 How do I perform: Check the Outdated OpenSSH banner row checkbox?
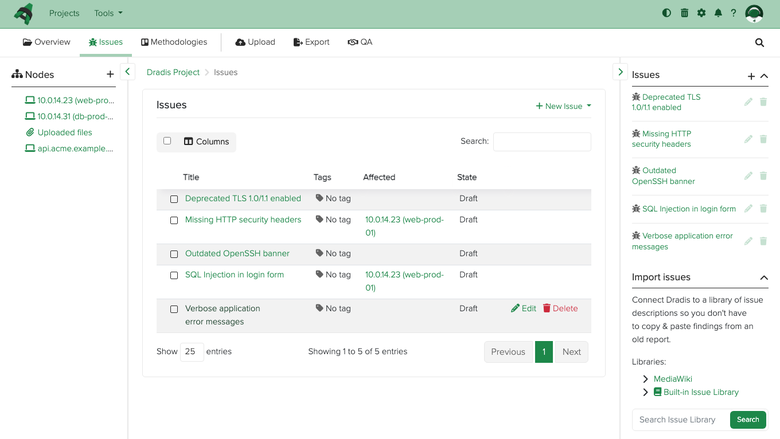point(174,254)
